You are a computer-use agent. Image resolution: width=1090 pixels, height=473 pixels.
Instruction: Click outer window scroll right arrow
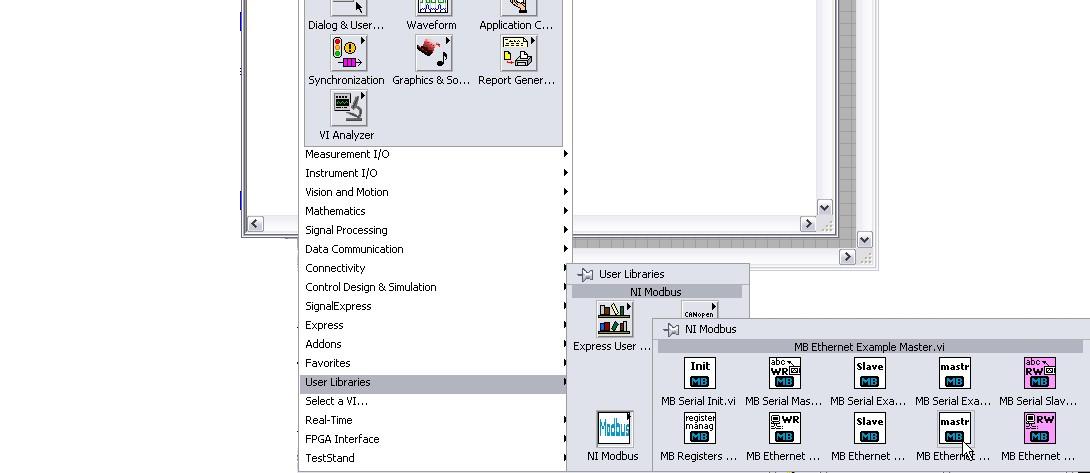847,257
